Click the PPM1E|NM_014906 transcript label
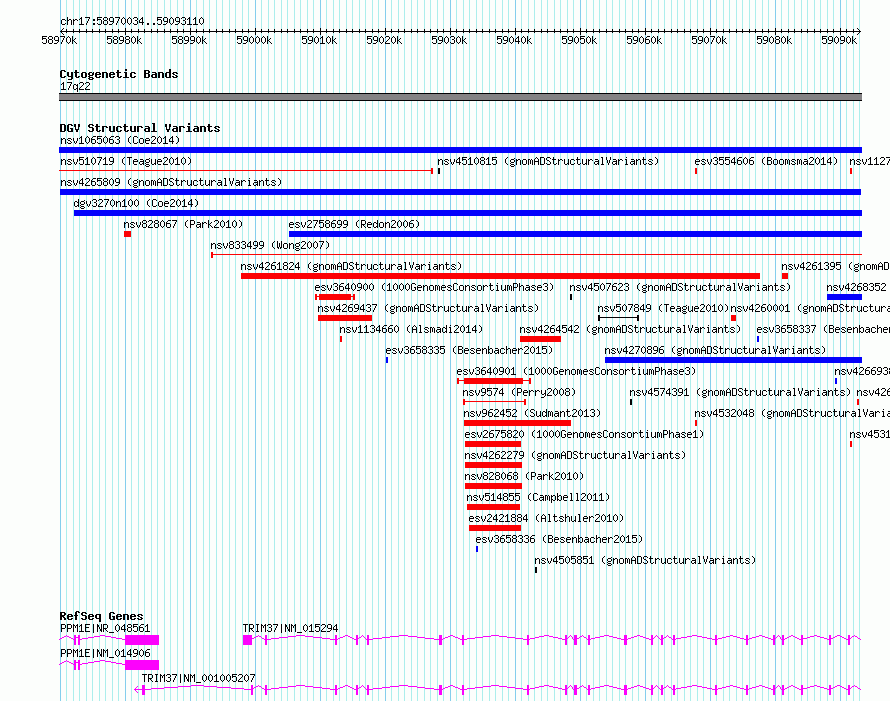 pos(105,653)
